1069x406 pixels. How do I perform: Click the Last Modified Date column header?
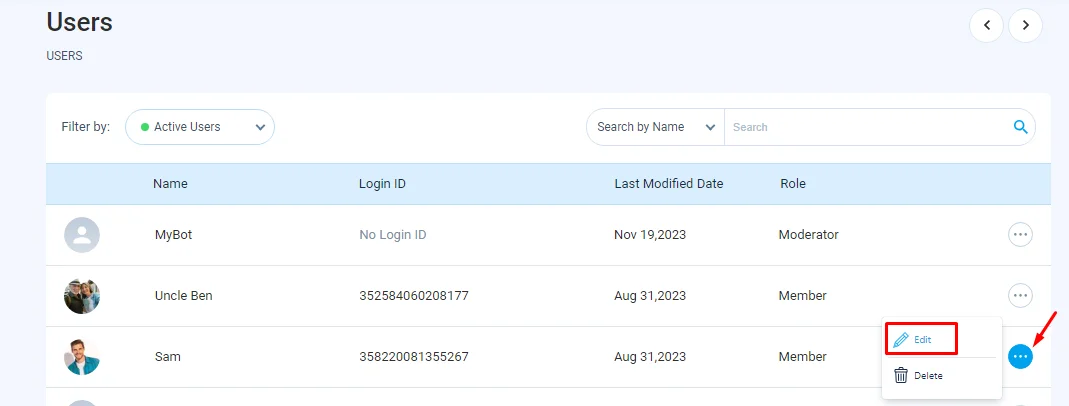[669, 184]
